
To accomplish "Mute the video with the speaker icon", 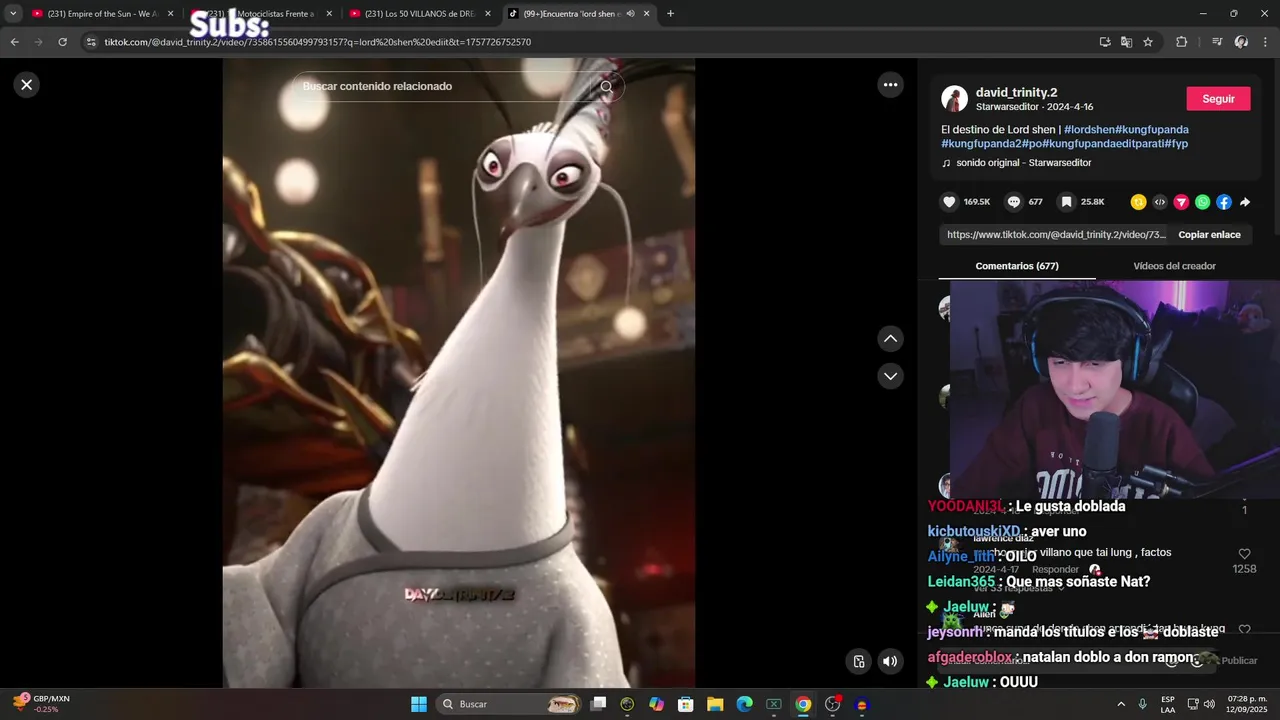I will 890,661.
